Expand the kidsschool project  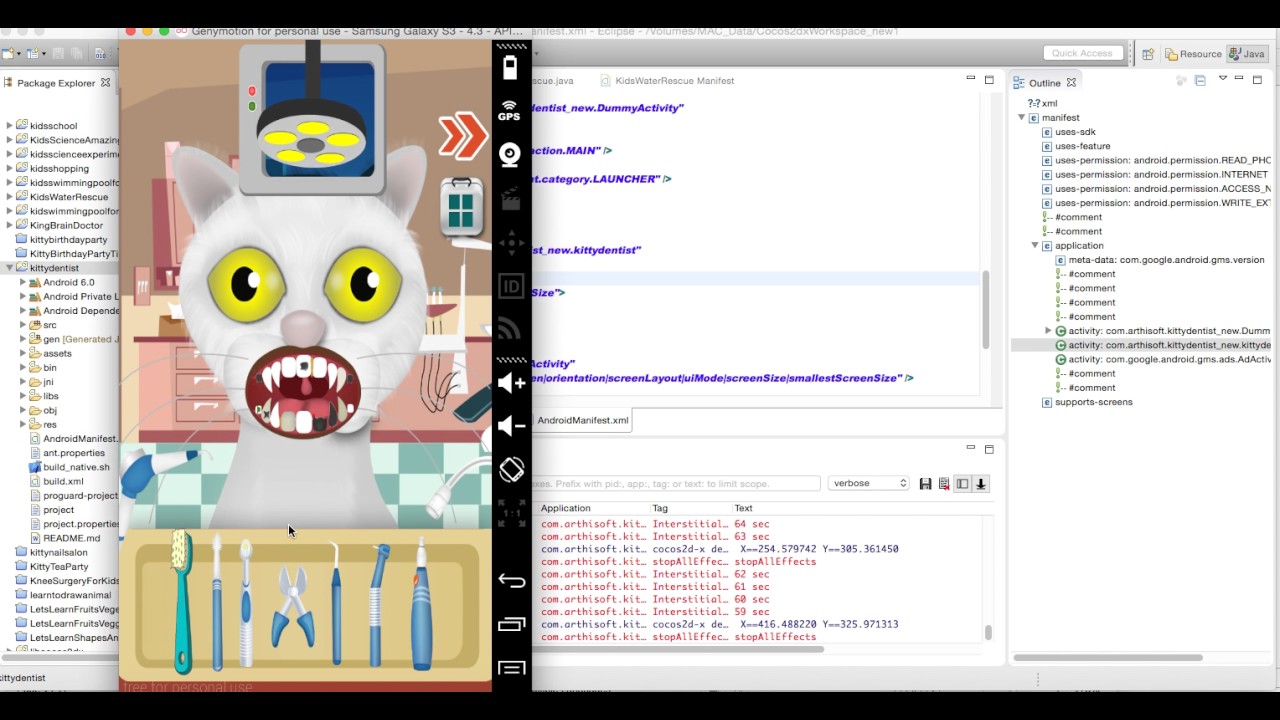tap(10, 126)
